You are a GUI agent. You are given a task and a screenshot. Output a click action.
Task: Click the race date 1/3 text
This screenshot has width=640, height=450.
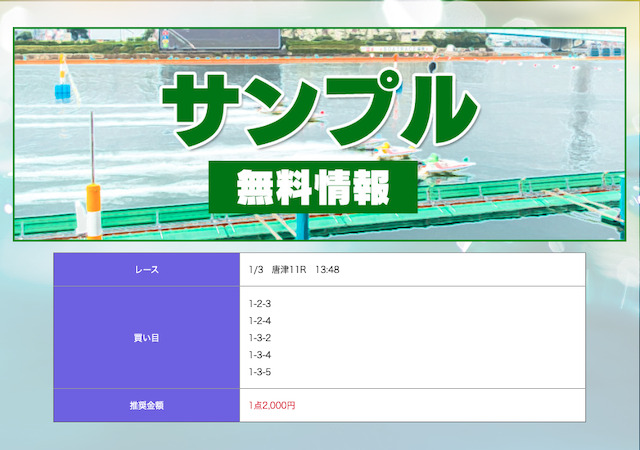click(256, 270)
